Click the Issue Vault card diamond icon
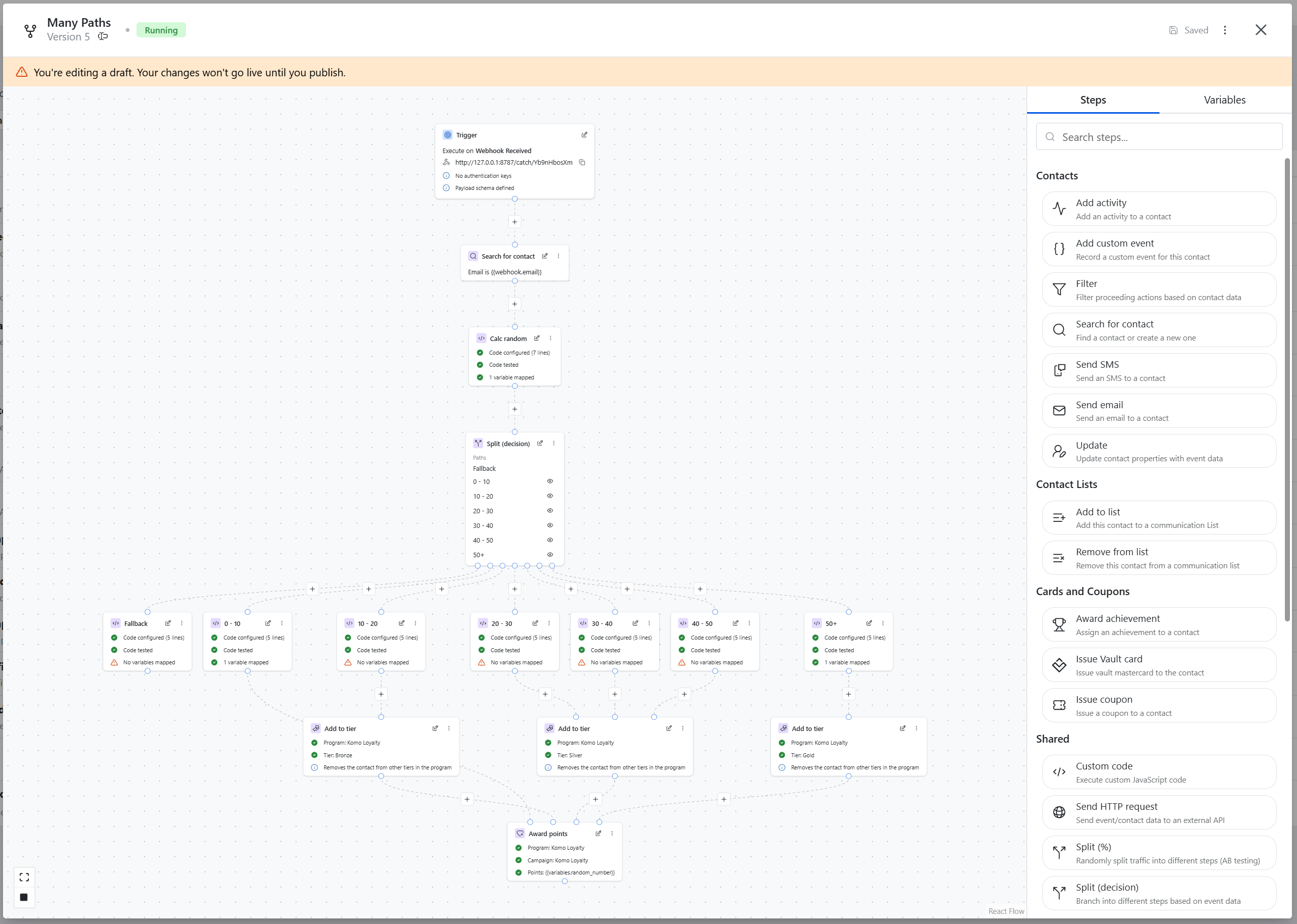Screen dimensions: 1297x924 click(1059, 665)
